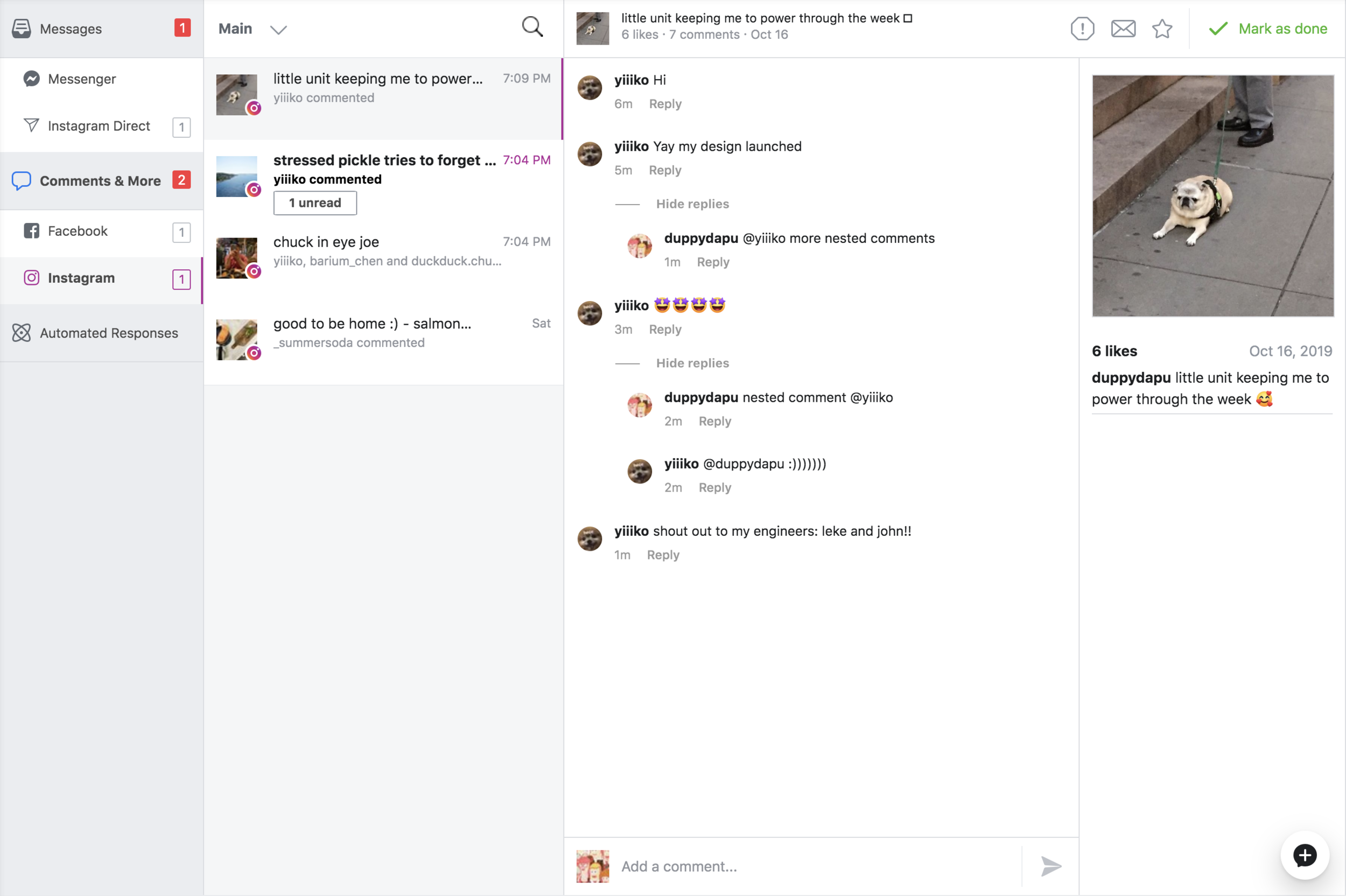Image resolution: width=1346 pixels, height=896 pixels.
Task: Click the large pug photo preview
Action: pyautogui.click(x=1212, y=195)
